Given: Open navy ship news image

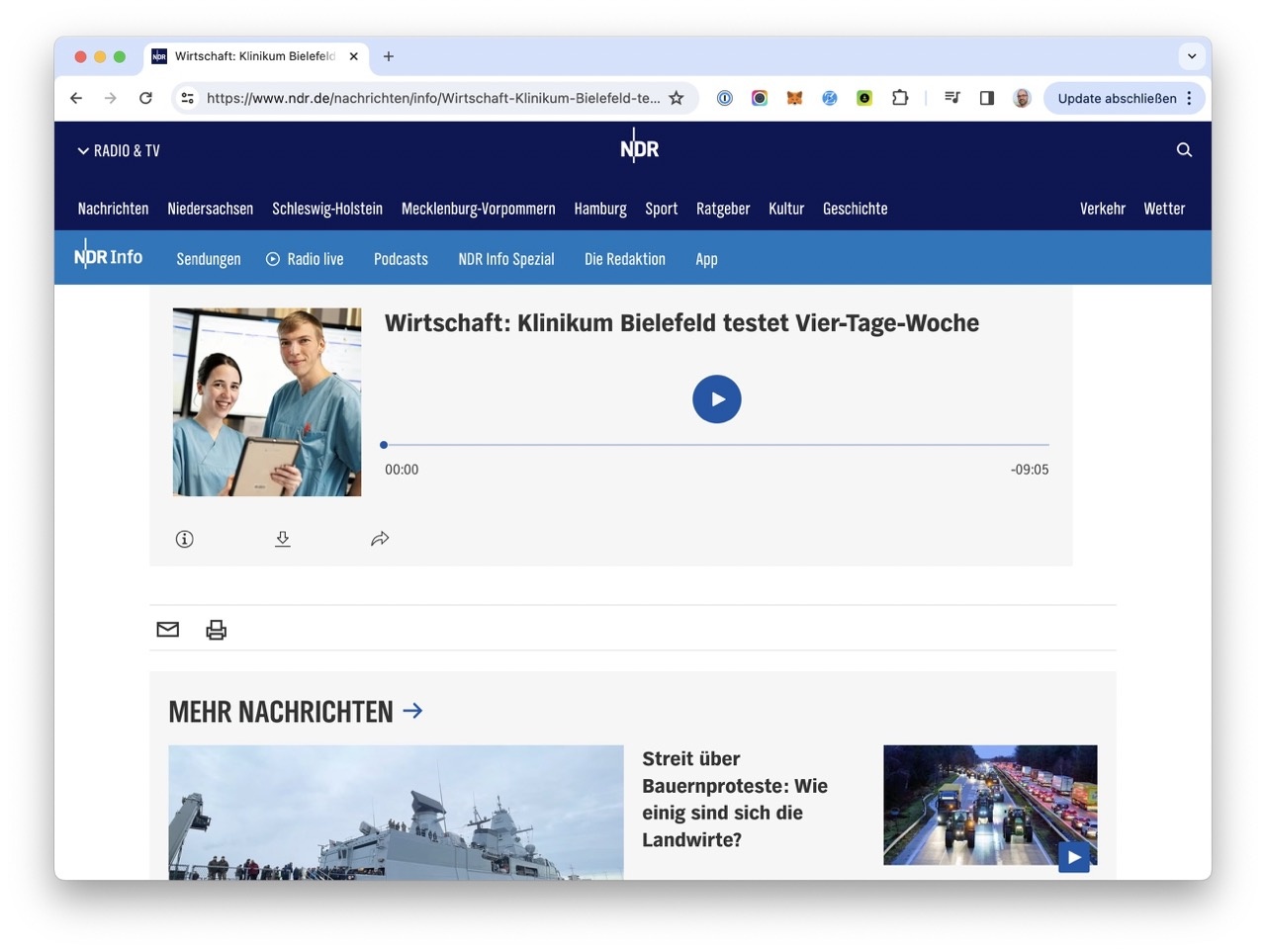Looking at the screenshot, I should pyautogui.click(x=396, y=813).
